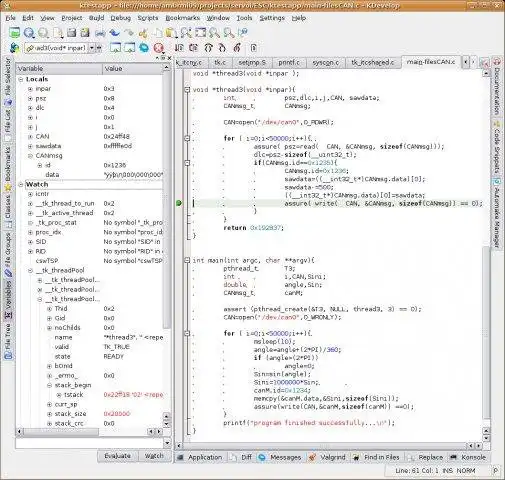
Task: Click the blue circular restart icon
Action: (144, 48)
